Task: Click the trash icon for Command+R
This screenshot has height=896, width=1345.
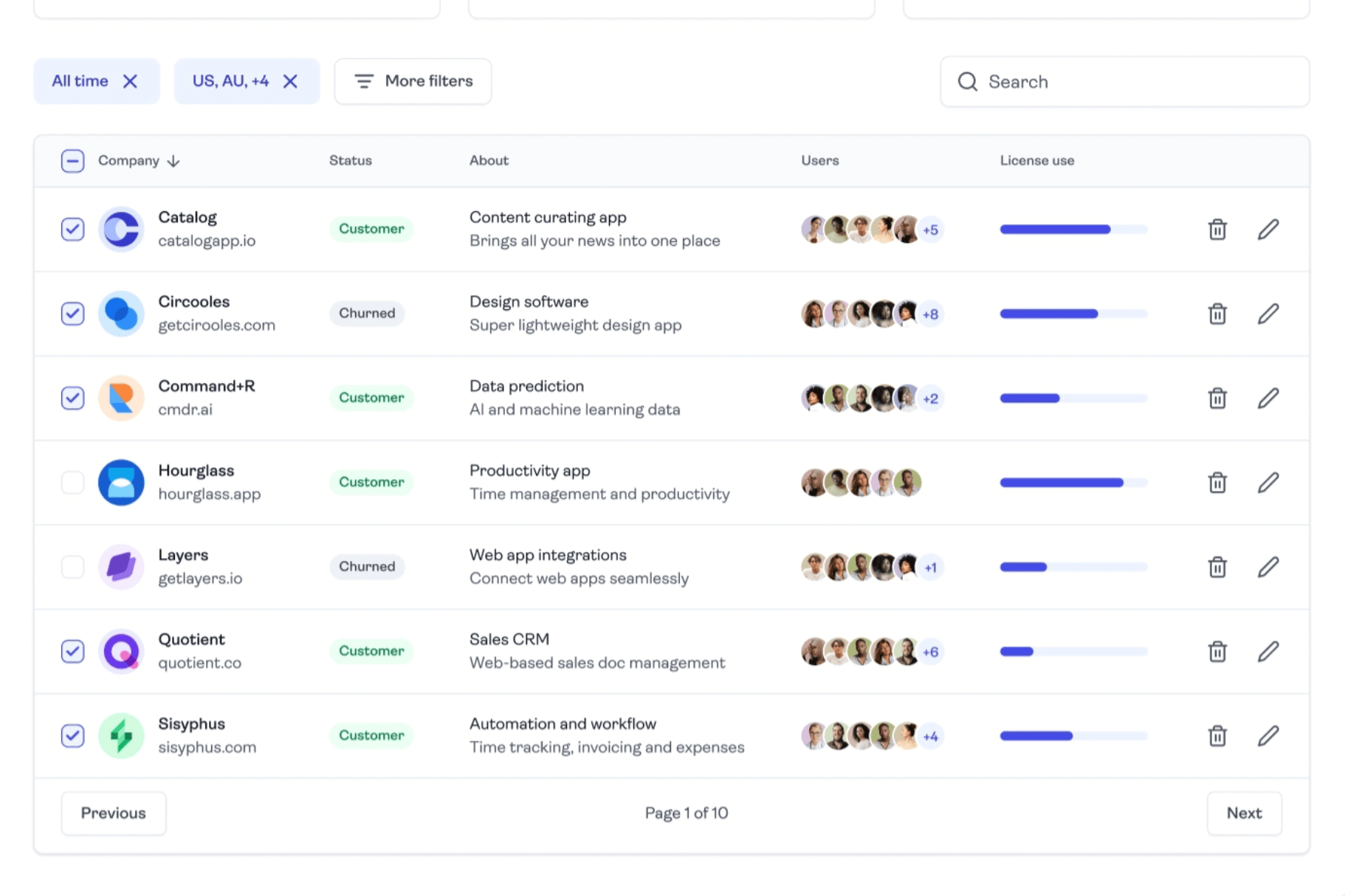Action: tap(1217, 399)
